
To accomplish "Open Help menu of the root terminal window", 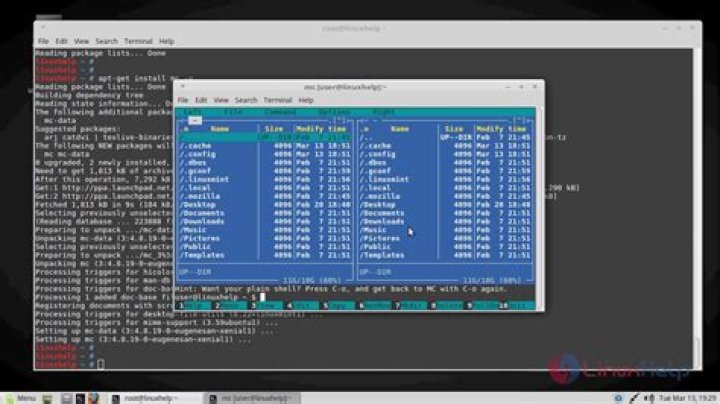I will click(x=167, y=41).
